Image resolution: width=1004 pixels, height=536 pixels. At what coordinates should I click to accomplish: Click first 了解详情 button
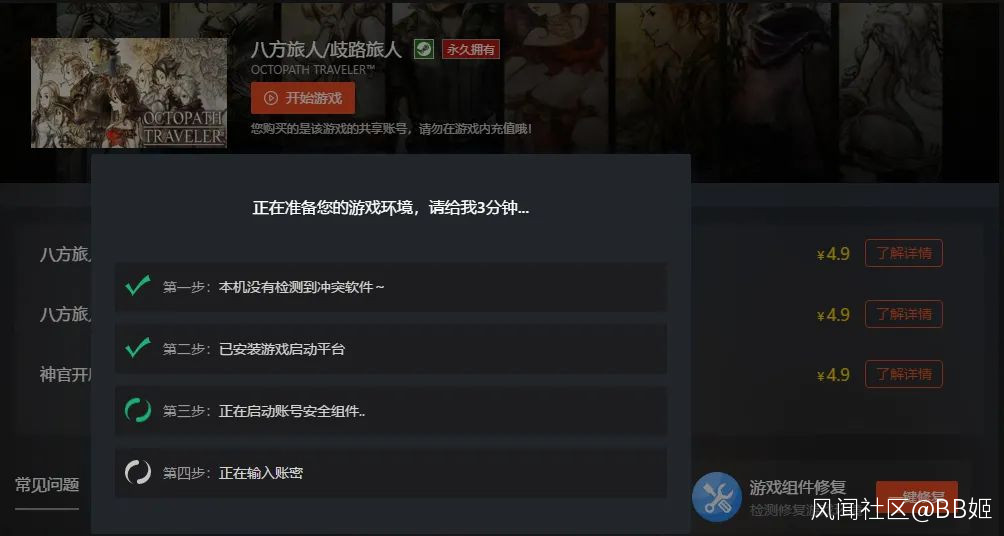pyautogui.click(x=903, y=253)
